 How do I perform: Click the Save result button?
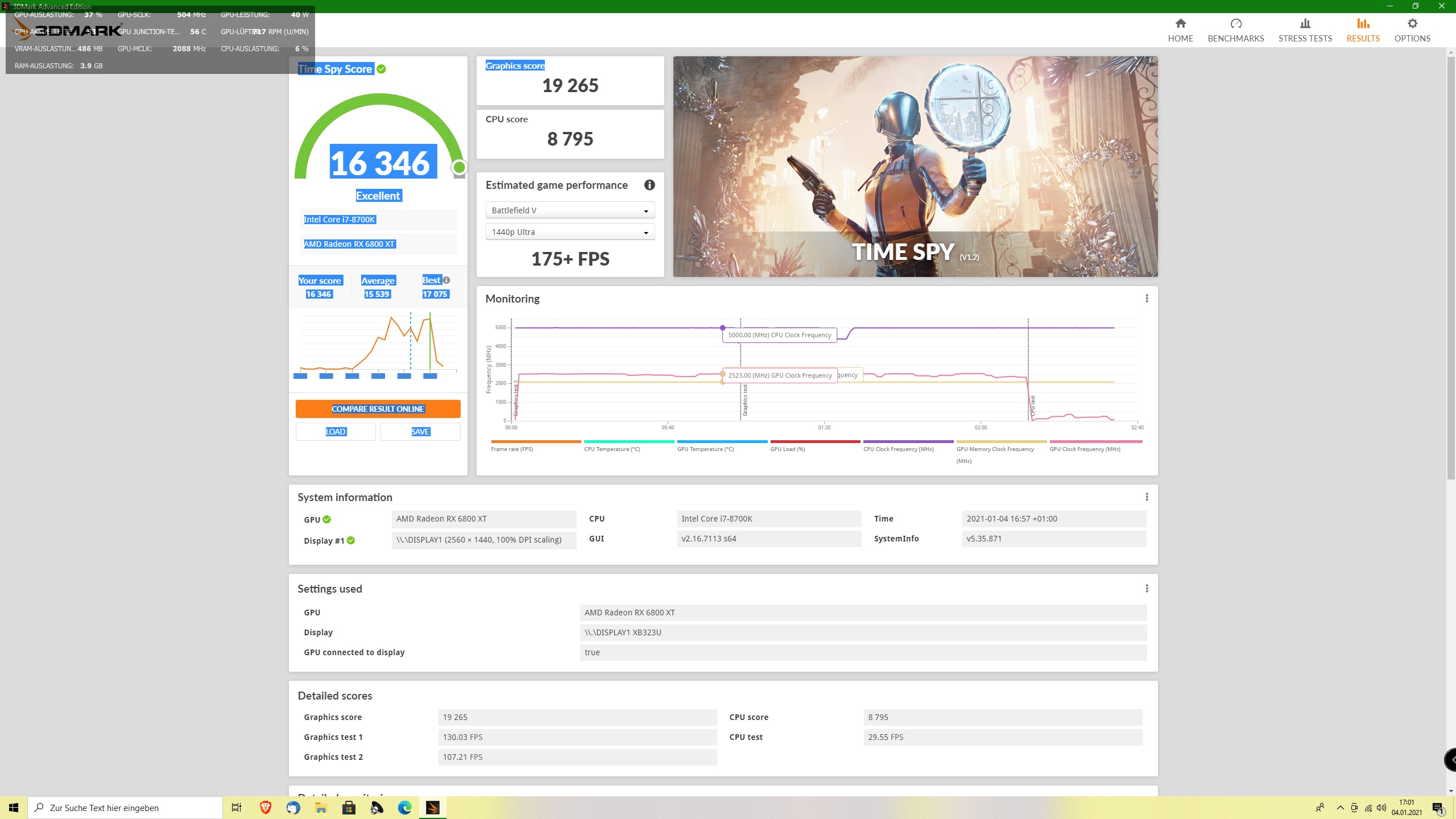[420, 432]
